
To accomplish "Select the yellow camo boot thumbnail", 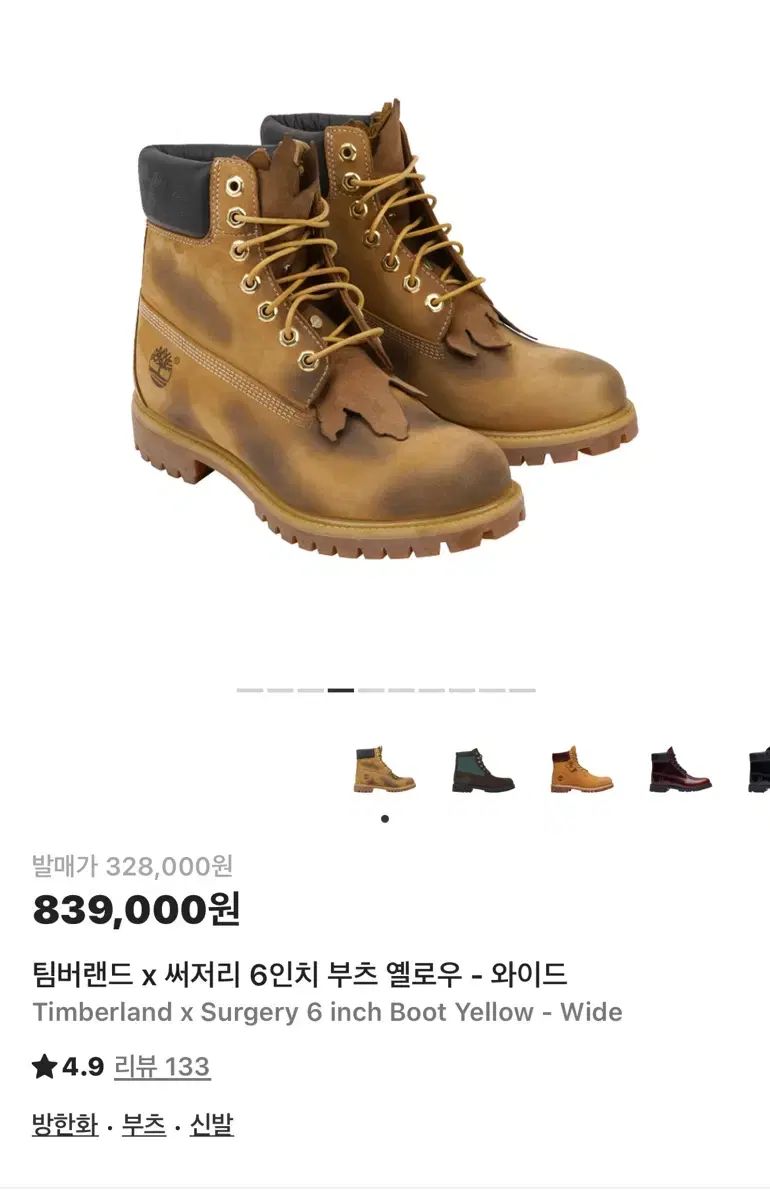I will pos(384,769).
